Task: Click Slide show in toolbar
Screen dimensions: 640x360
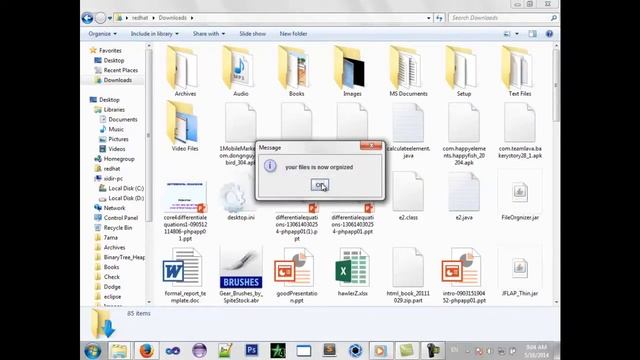Action: click(x=252, y=34)
